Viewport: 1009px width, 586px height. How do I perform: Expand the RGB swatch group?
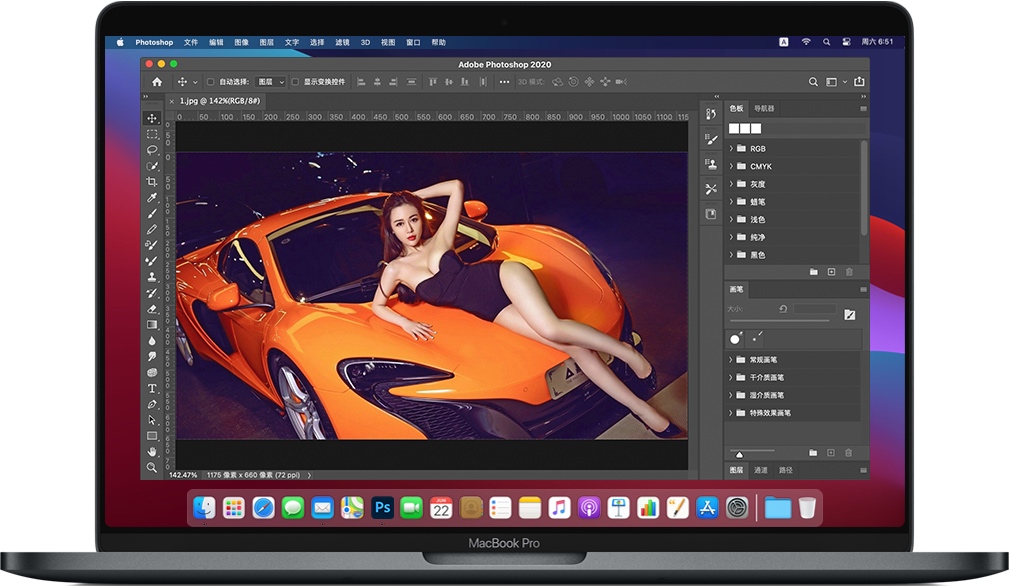pos(732,147)
